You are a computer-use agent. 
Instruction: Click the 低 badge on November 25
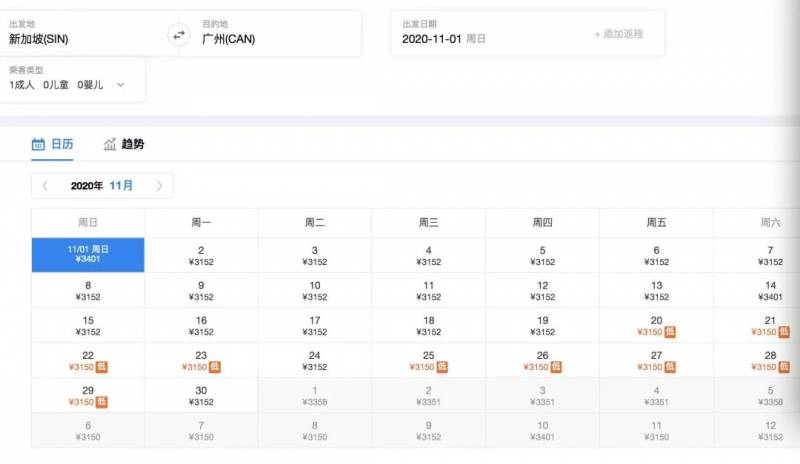click(442, 367)
